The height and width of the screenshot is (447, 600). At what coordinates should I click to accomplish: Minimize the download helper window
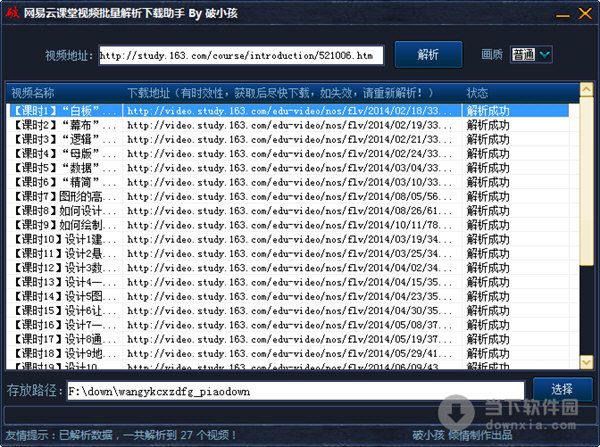point(562,15)
